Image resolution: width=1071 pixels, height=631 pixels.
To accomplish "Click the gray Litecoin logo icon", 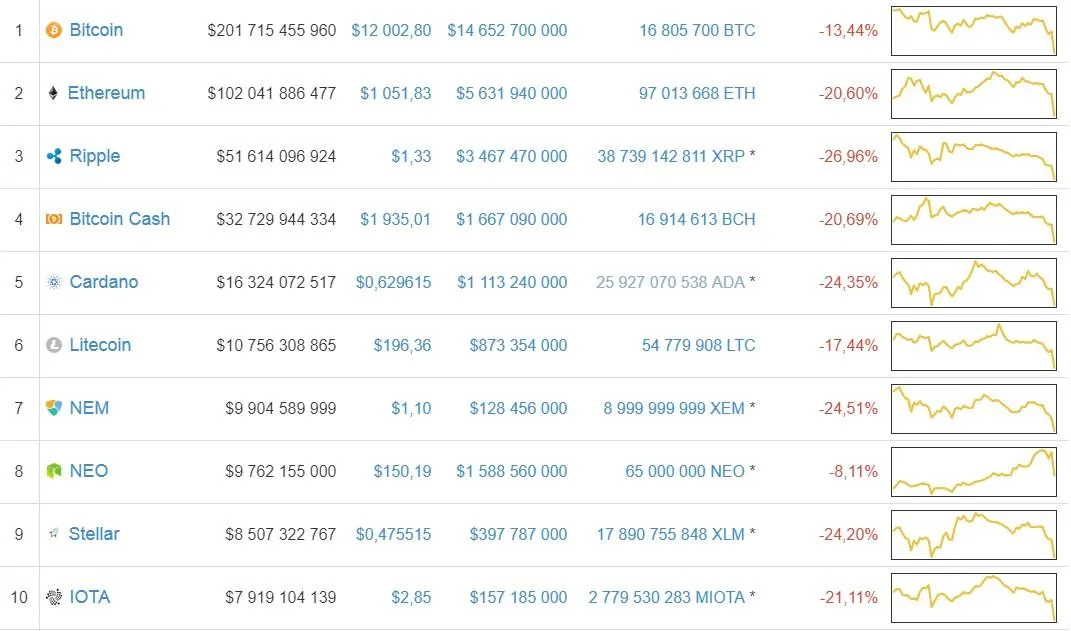I will (x=54, y=345).
